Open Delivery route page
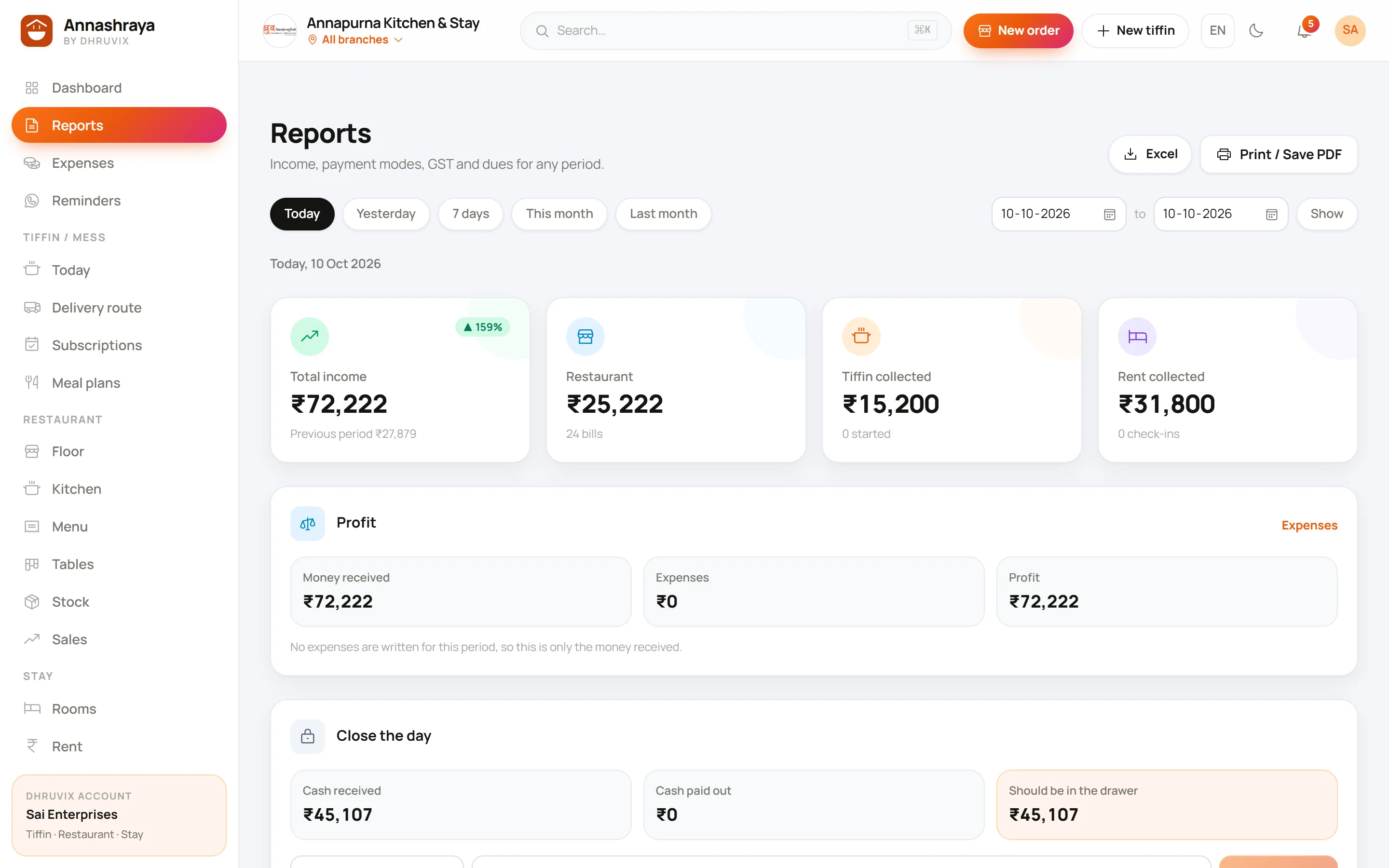Screen dimensions: 1389x868 [x=119, y=307]
